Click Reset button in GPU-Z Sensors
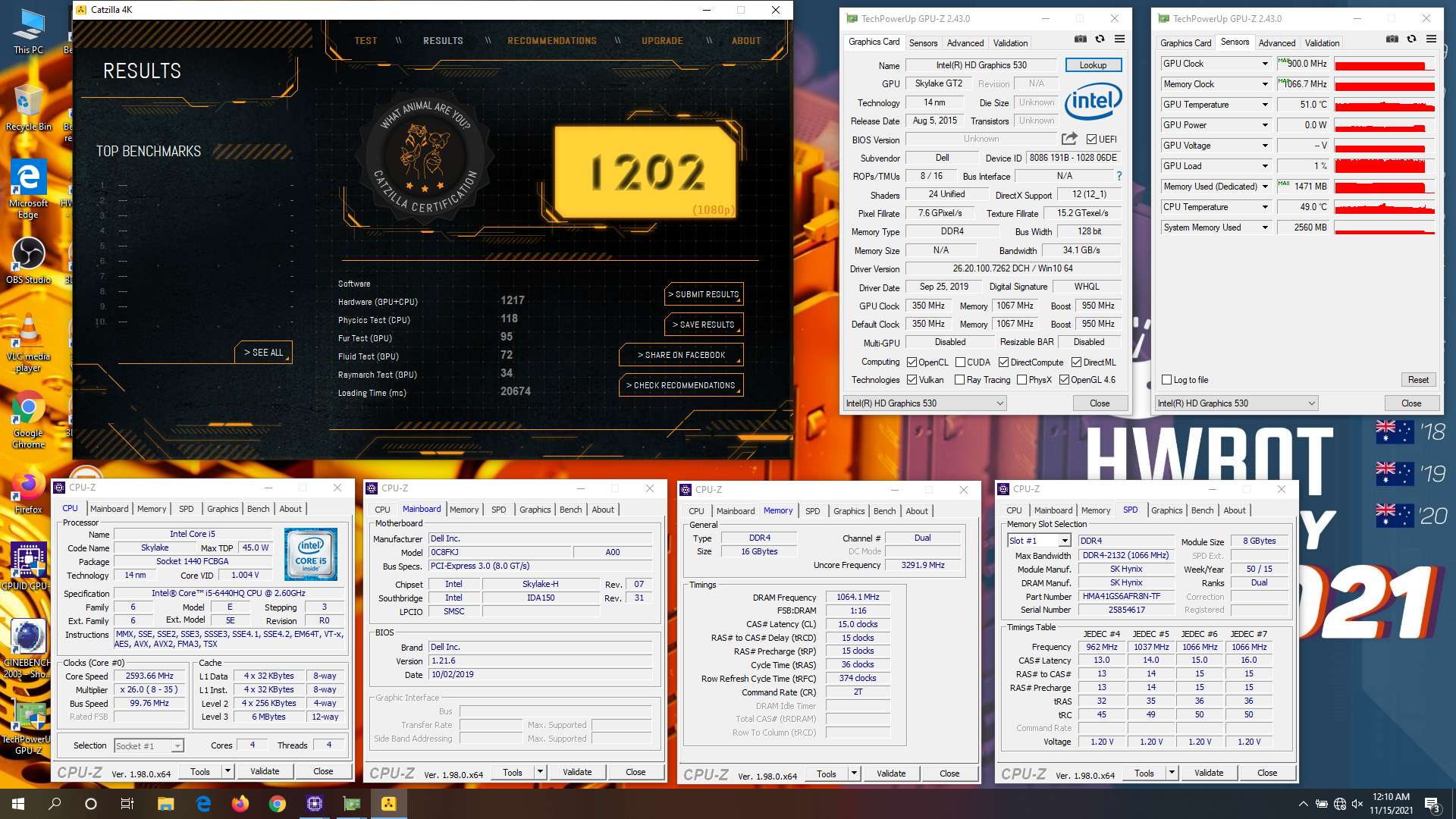 point(1418,380)
